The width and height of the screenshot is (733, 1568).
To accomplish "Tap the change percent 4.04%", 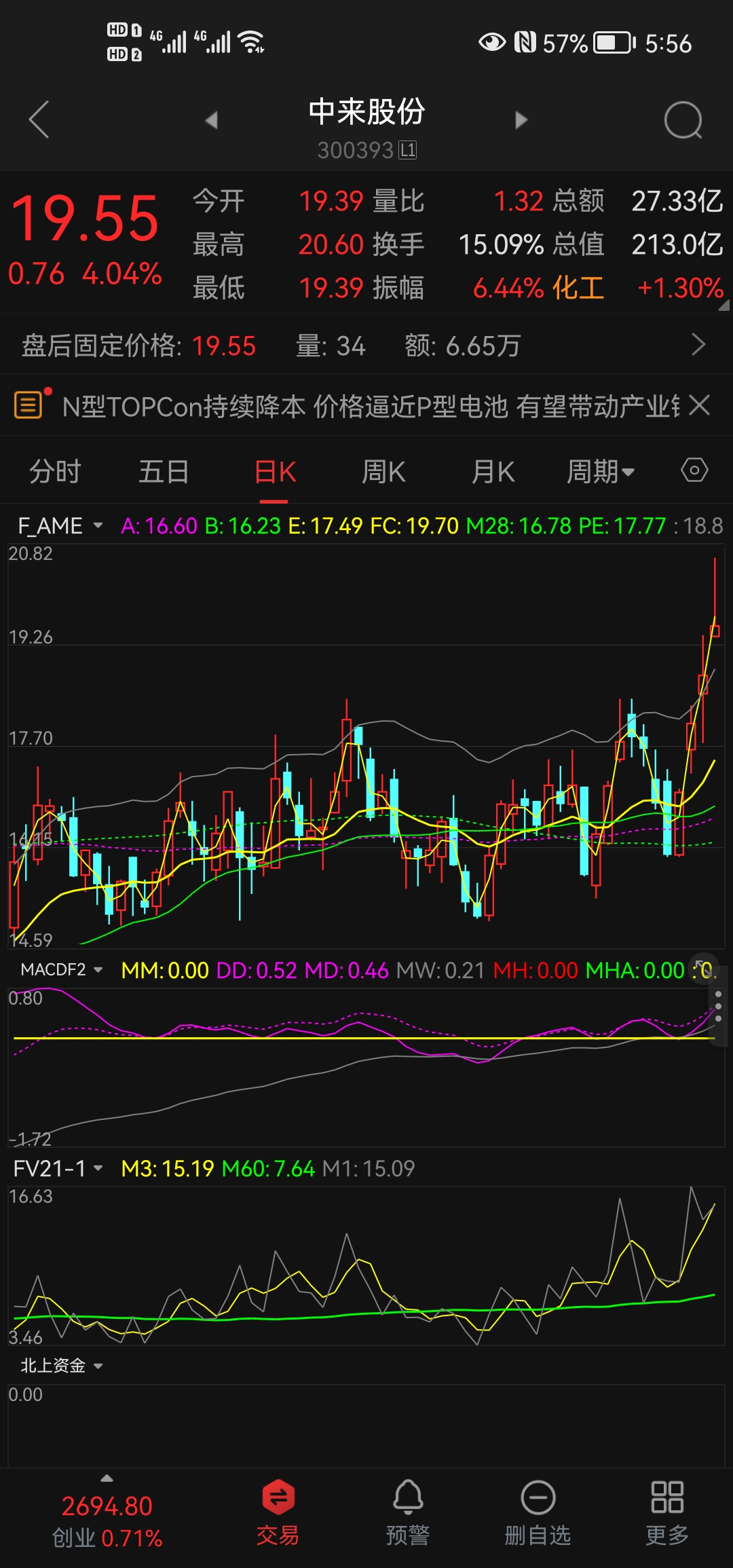I will tap(122, 274).
